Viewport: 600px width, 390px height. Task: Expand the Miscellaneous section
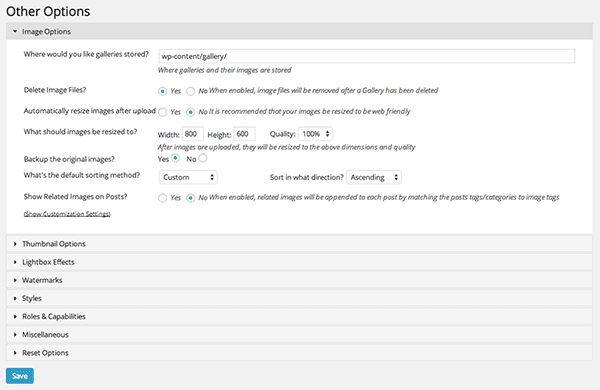pyautogui.click(x=299, y=335)
